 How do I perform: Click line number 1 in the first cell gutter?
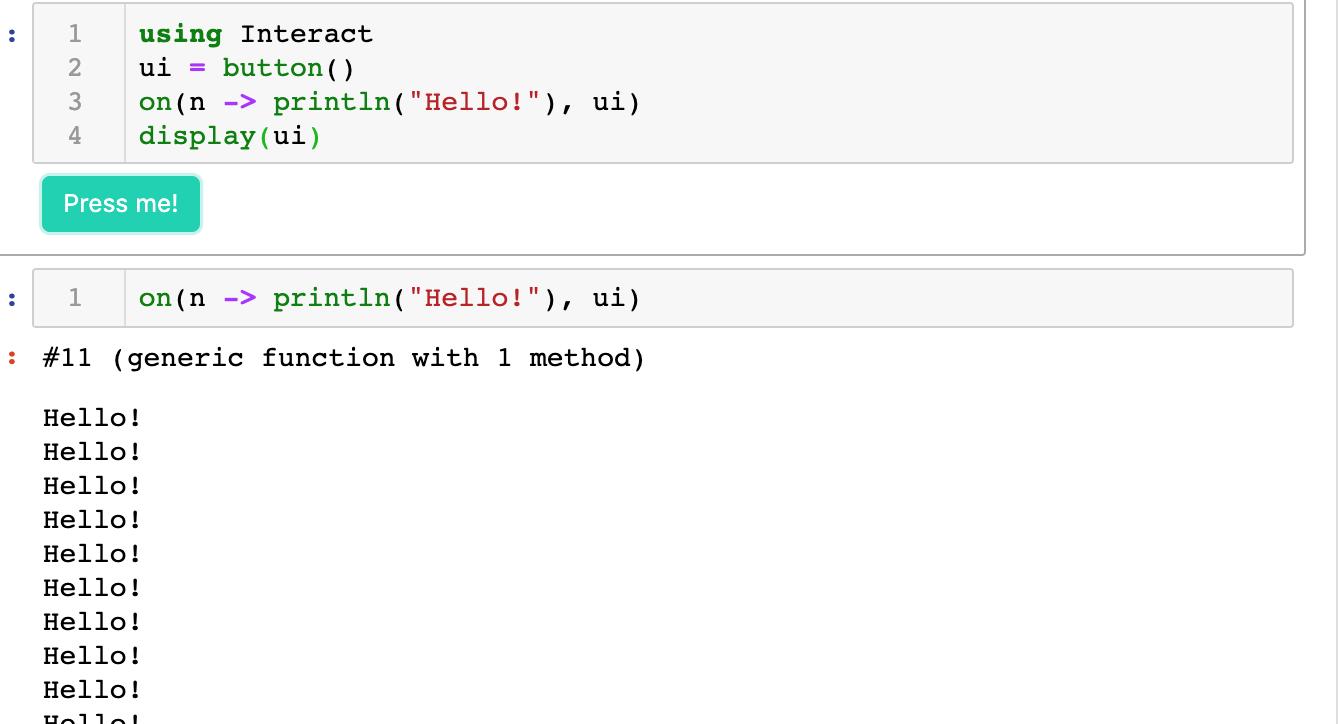pyautogui.click(x=75, y=34)
